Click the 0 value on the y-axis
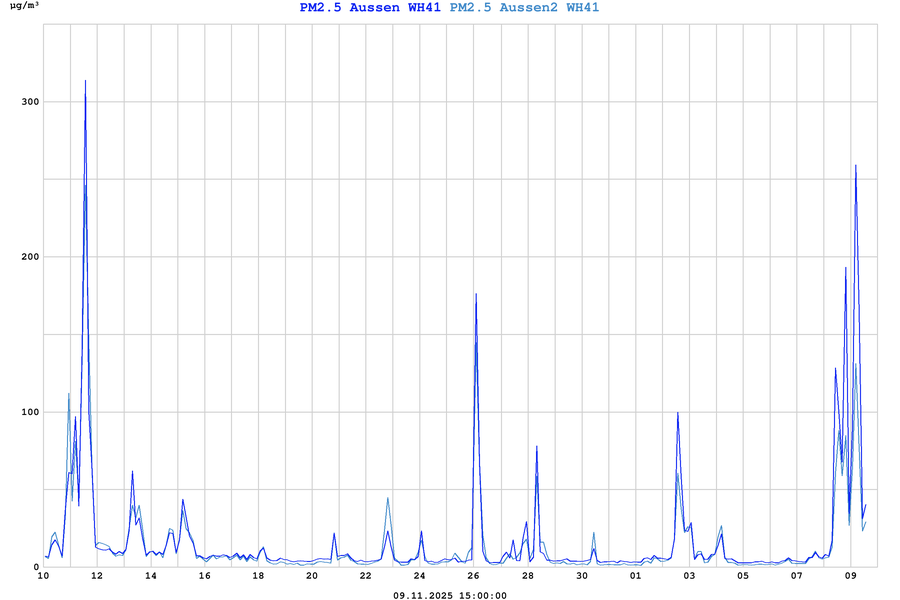 coord(33,567)
